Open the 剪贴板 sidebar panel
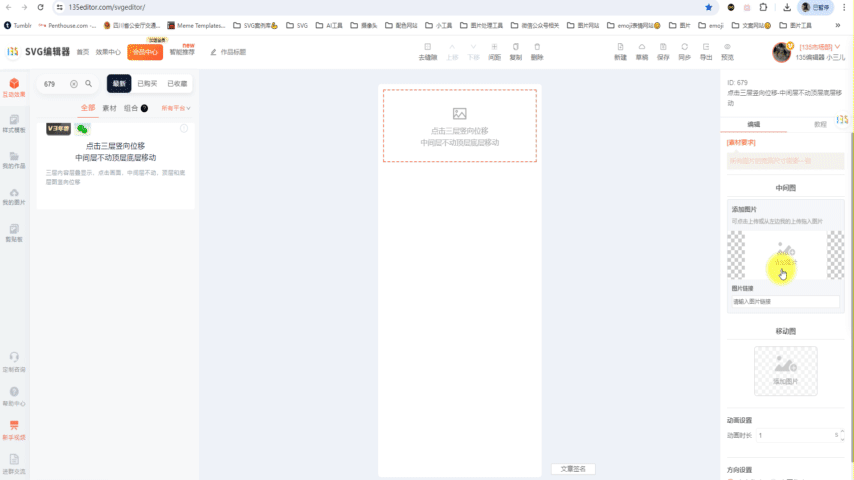Viewport: 854px width, 480px height. tap(14, 233)
